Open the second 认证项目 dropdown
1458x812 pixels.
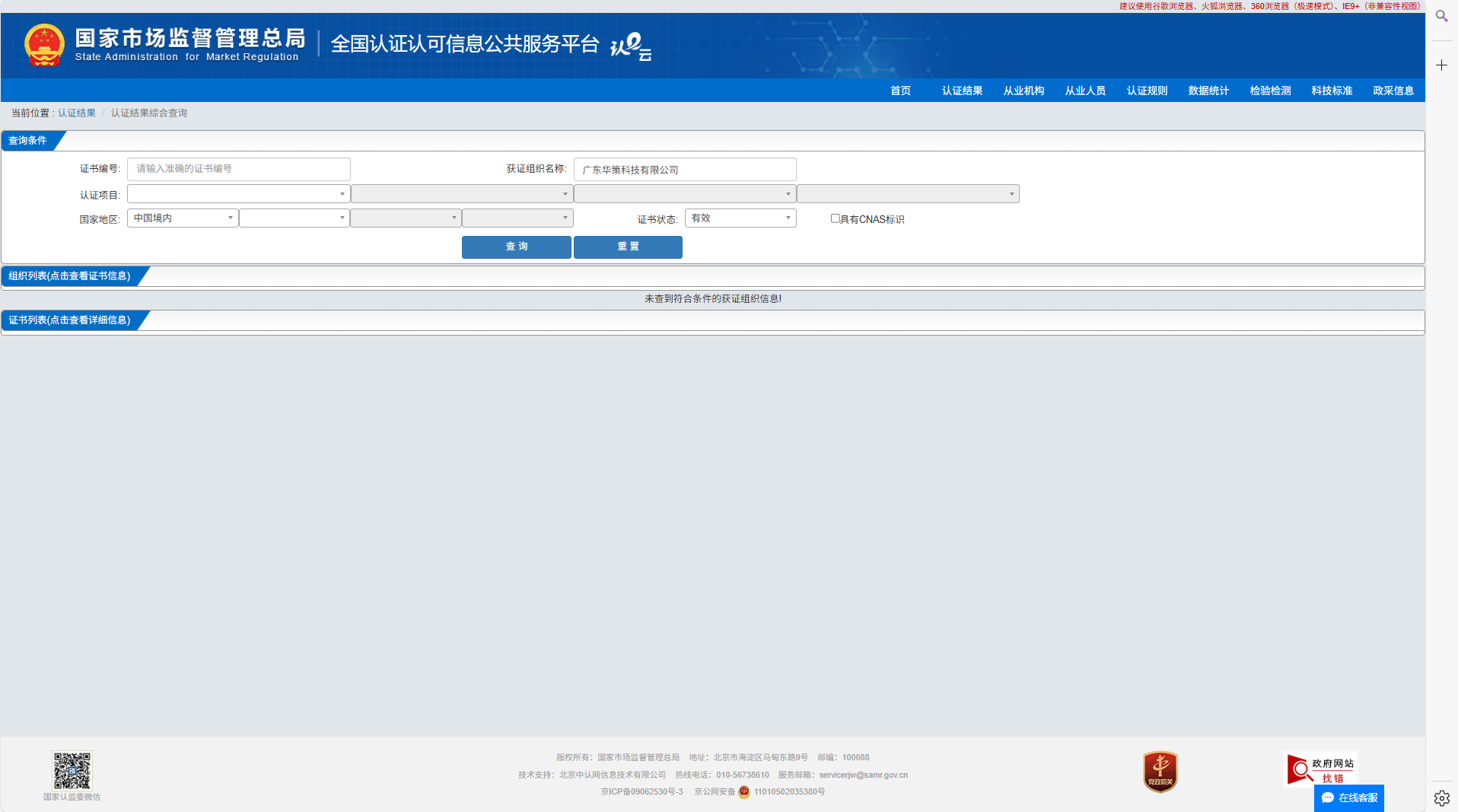pyautogui.click(x=462, y=194)
